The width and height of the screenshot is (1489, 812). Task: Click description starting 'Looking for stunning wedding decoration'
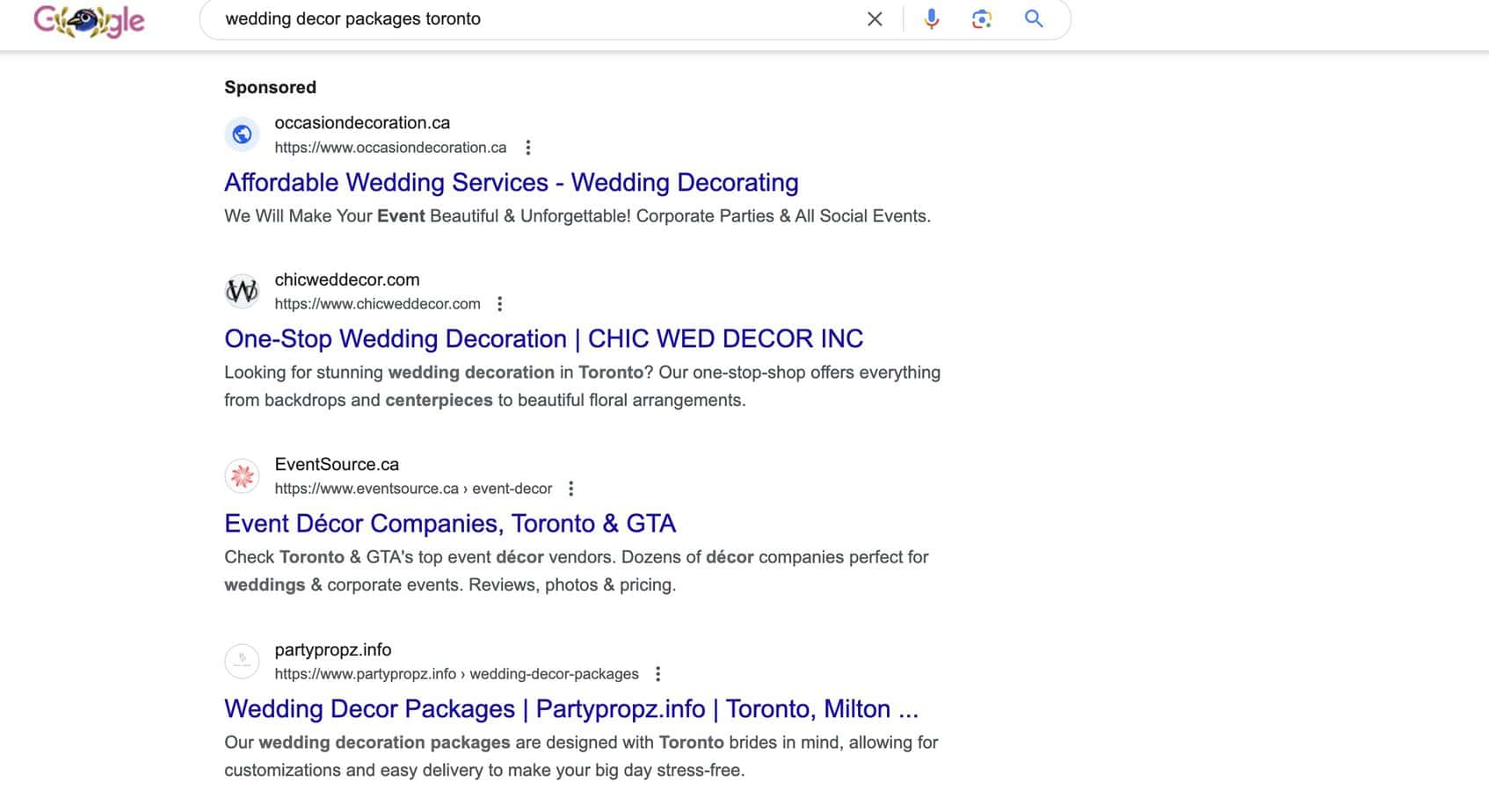pos(582,386)
